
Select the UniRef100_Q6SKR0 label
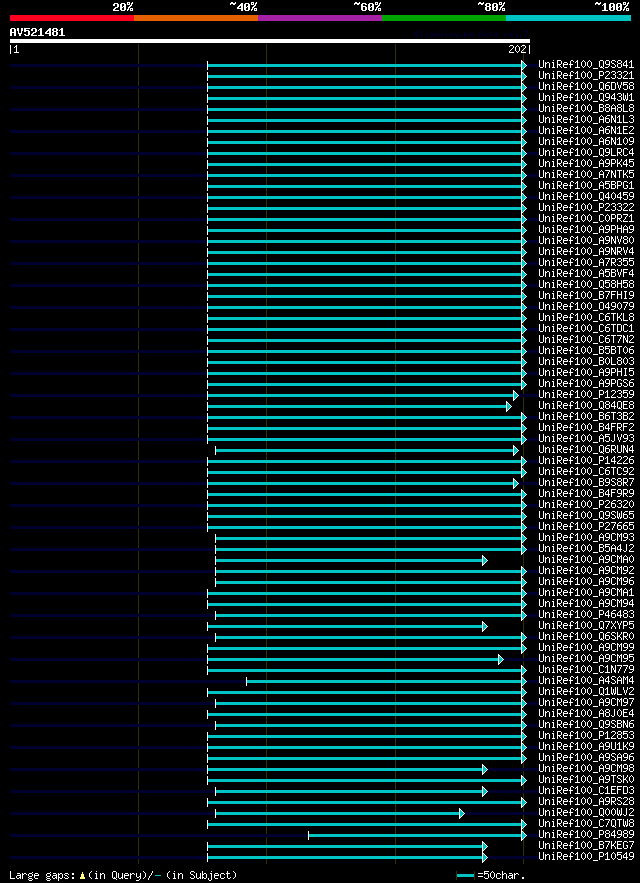point(586,636)
